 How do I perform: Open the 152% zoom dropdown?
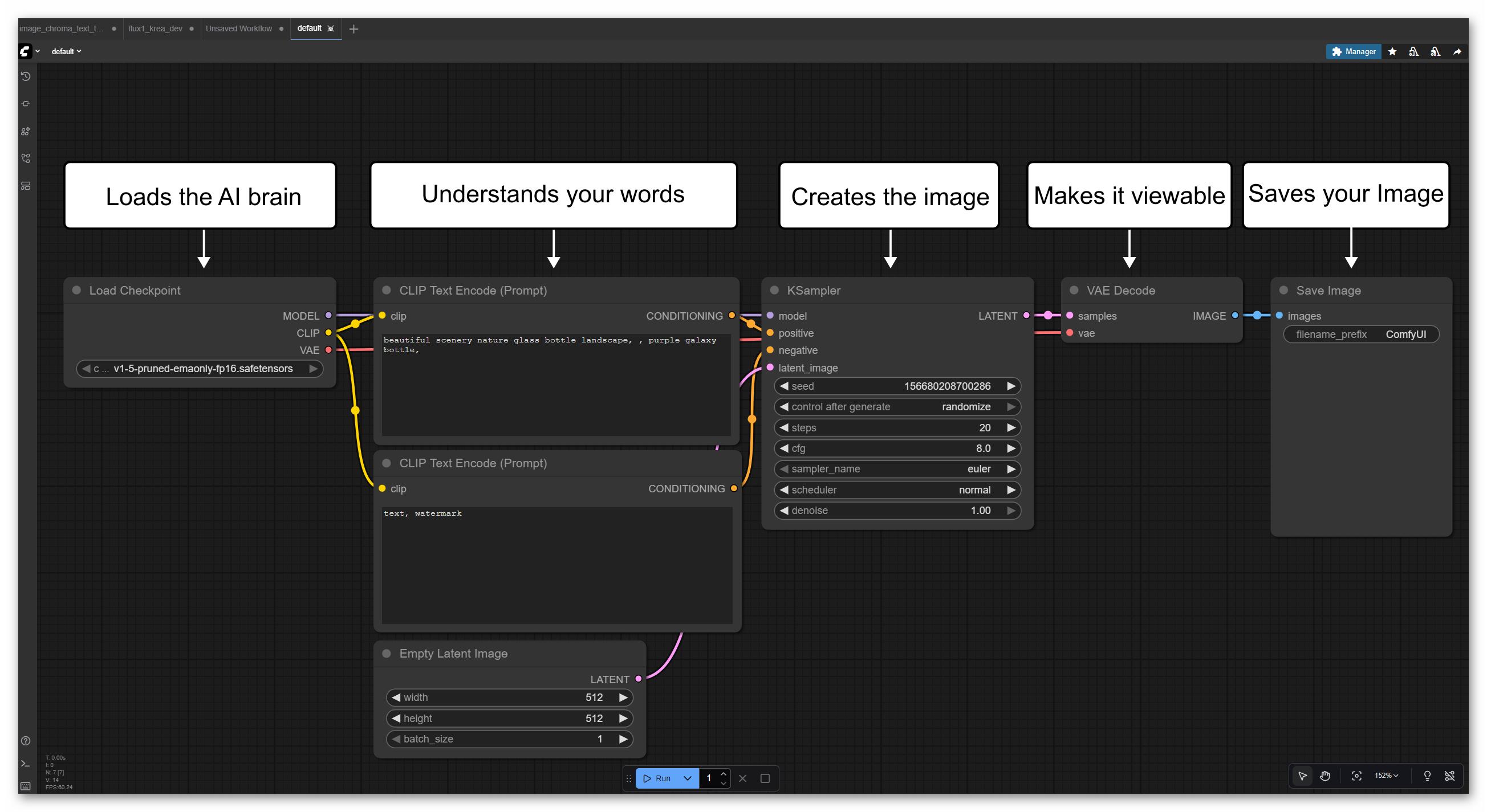click(x=1386, y=776)
